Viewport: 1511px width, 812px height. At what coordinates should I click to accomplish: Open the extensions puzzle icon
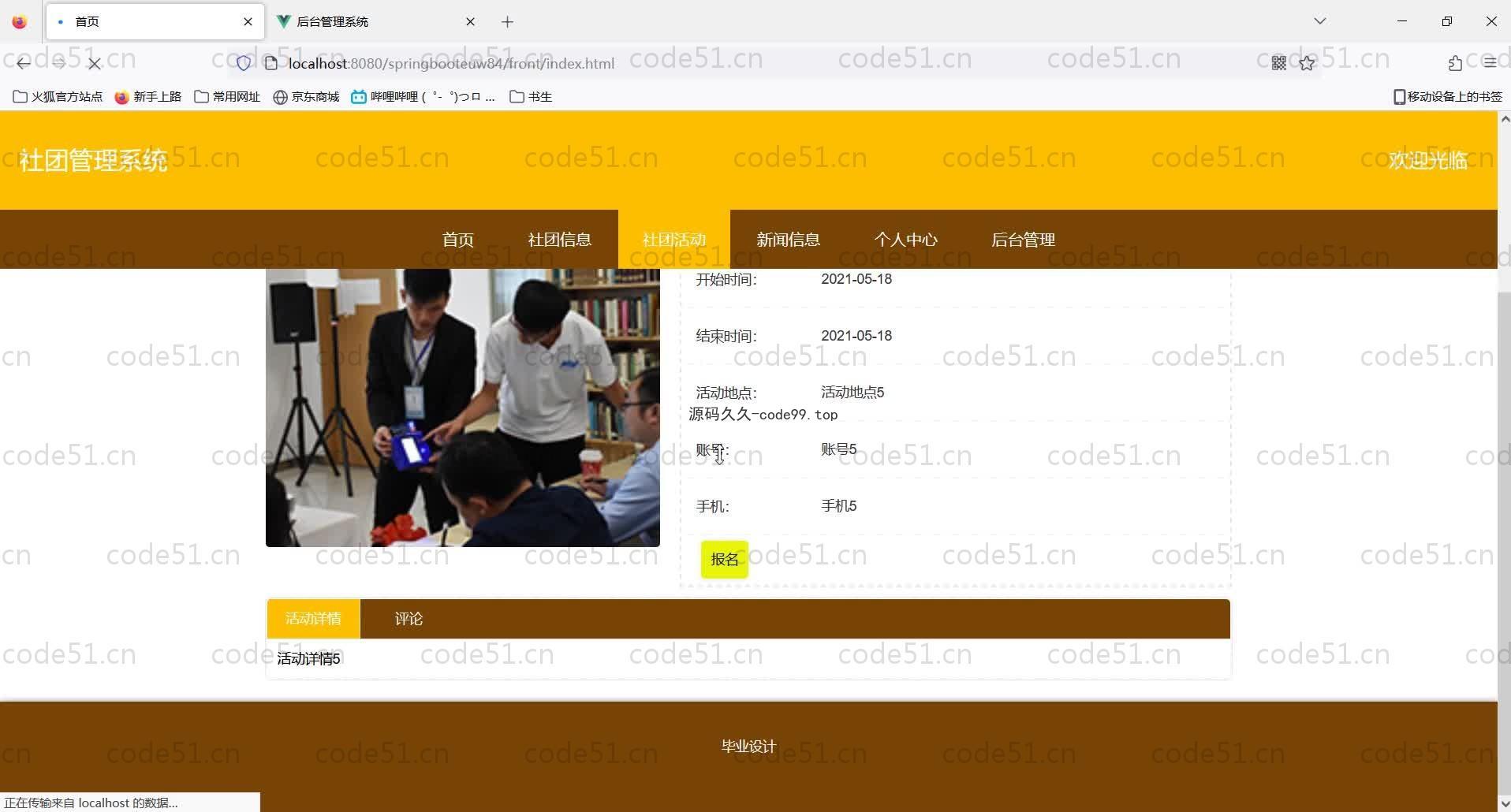pyautogui.click(x=1455, y=63)
